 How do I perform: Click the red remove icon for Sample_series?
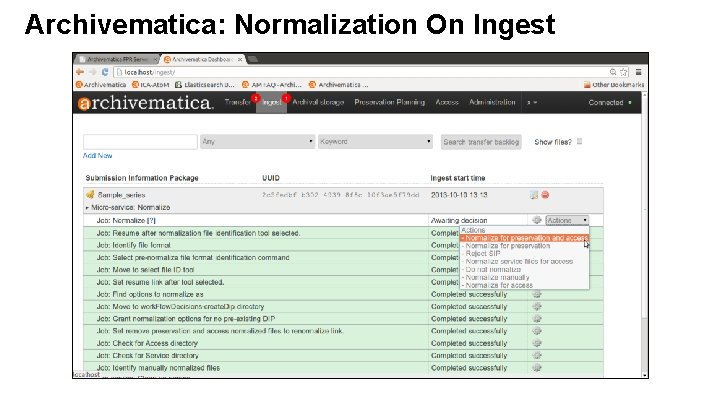(x=546, y=195)
